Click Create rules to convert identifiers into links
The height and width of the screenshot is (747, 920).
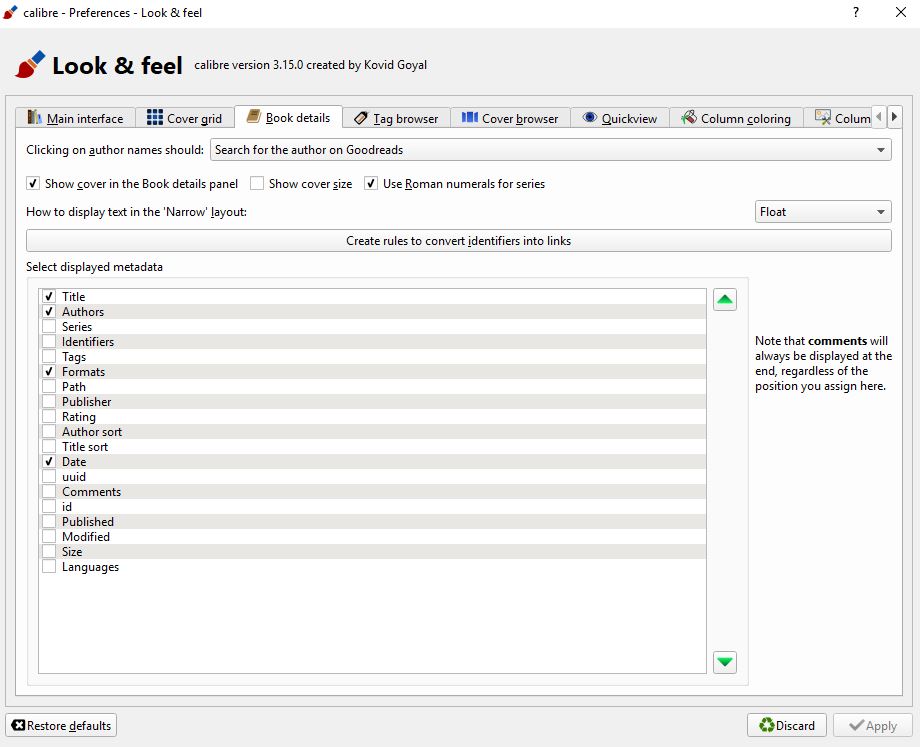click(x=458, y=241)
